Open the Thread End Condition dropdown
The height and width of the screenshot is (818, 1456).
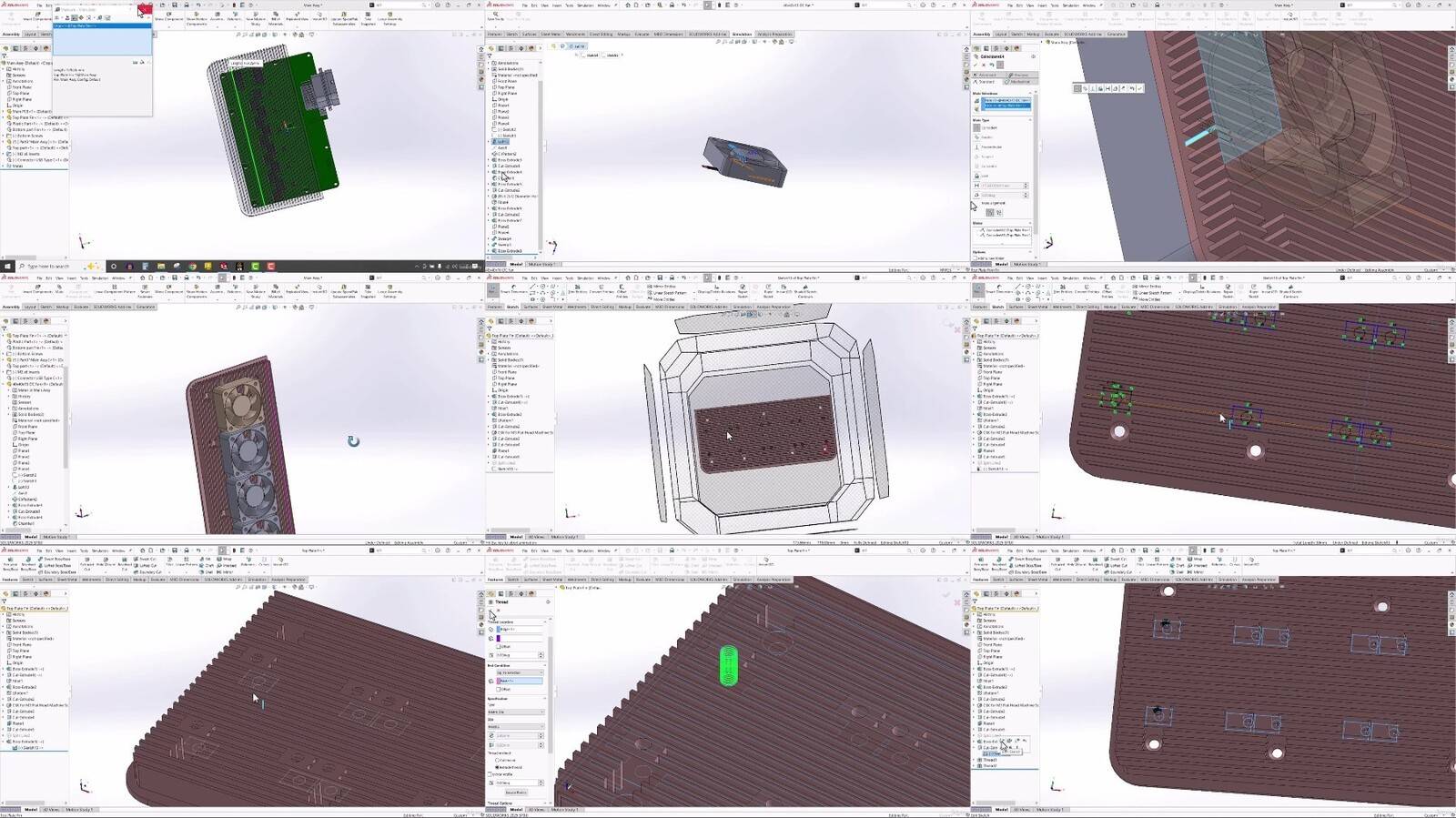(x=520, y=672)
